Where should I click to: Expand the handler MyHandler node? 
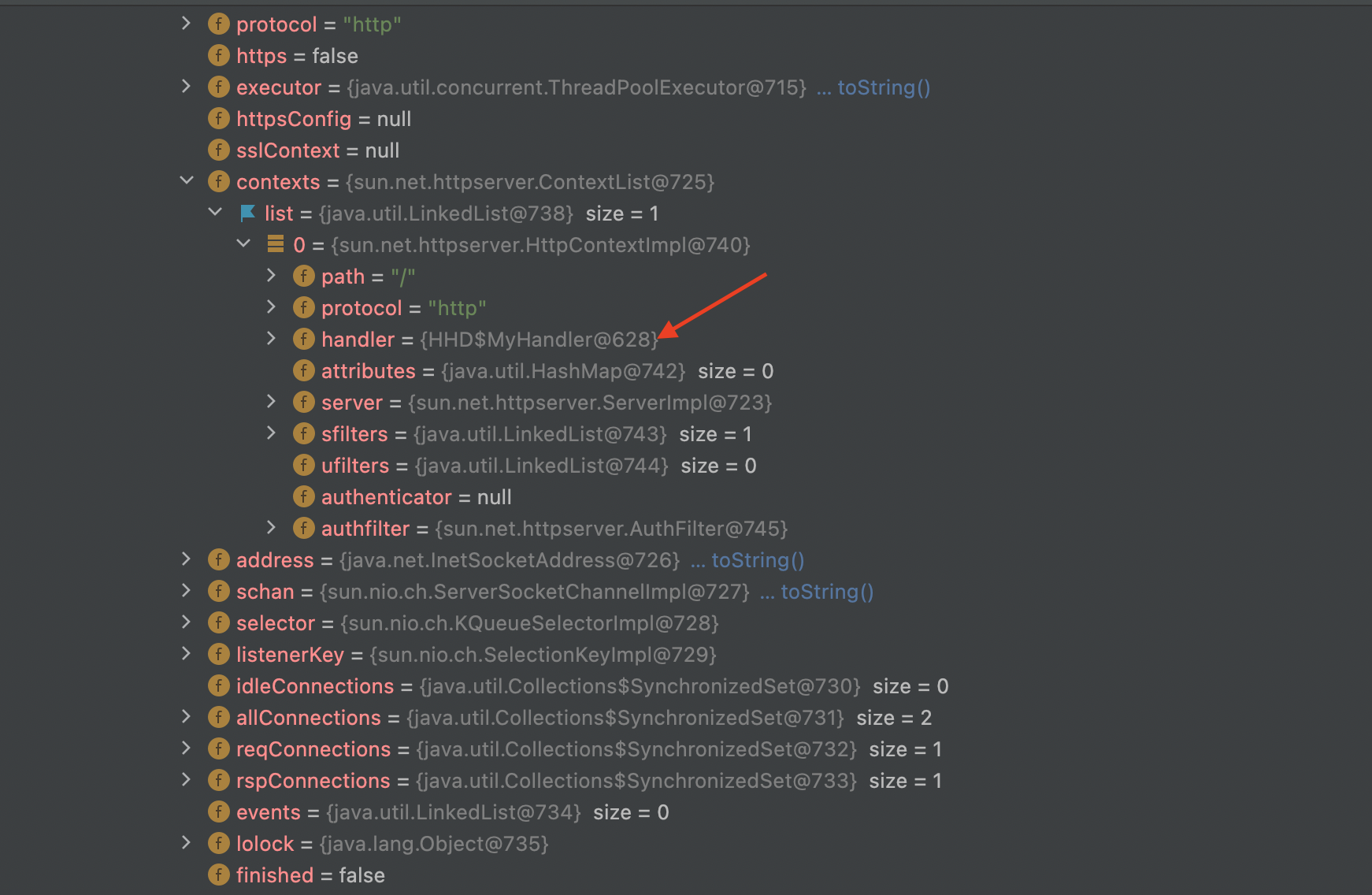click(x=271, y=338)
